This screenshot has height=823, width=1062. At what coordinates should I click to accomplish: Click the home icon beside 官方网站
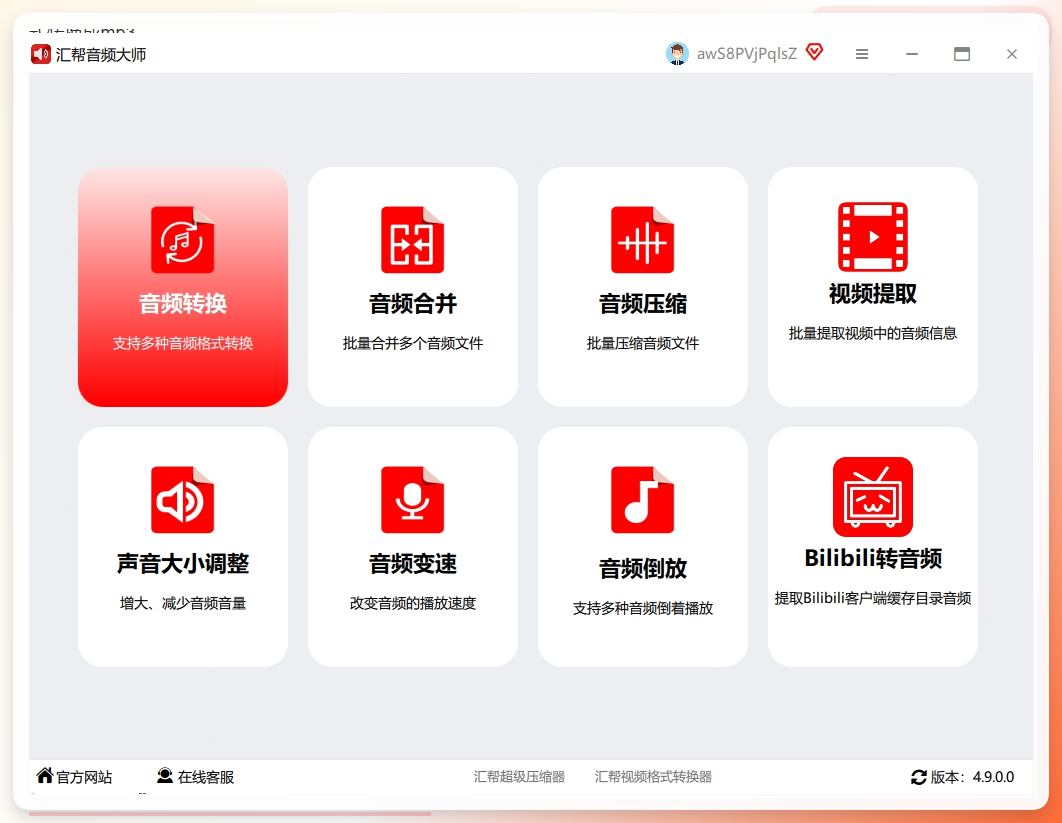(45, 776)
